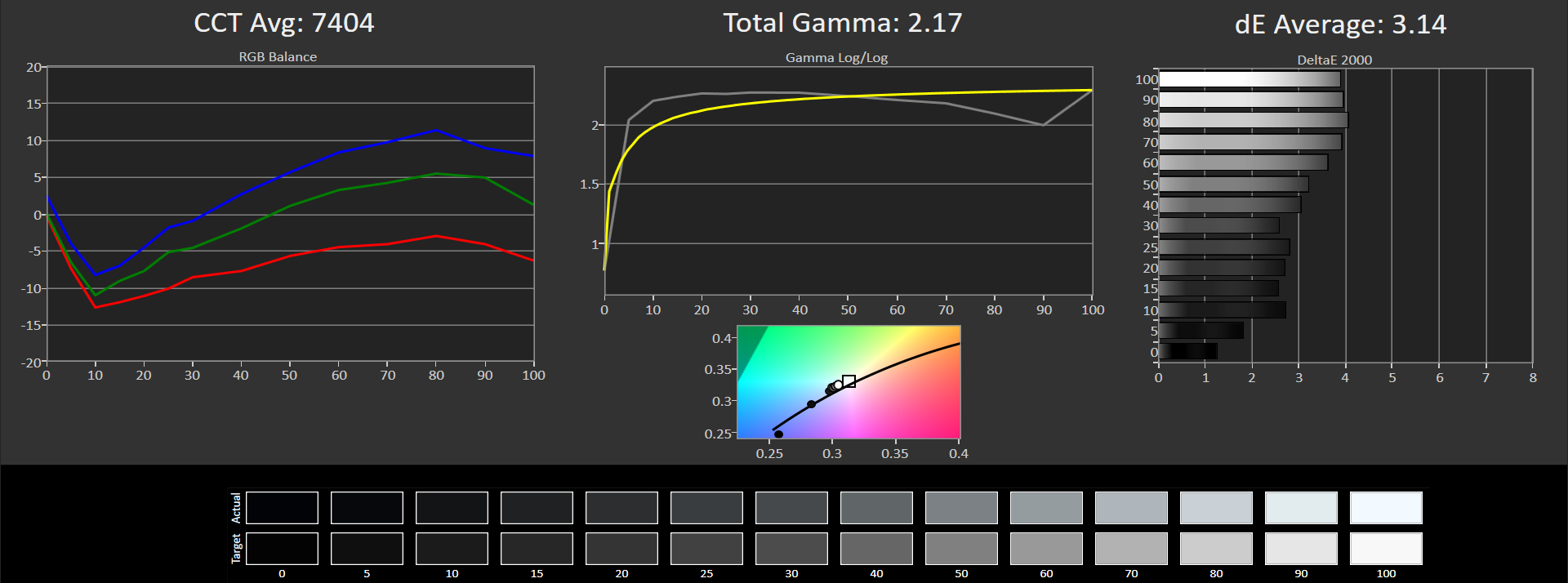Click the DeltaE 2000 bar for level 5

1200,331
